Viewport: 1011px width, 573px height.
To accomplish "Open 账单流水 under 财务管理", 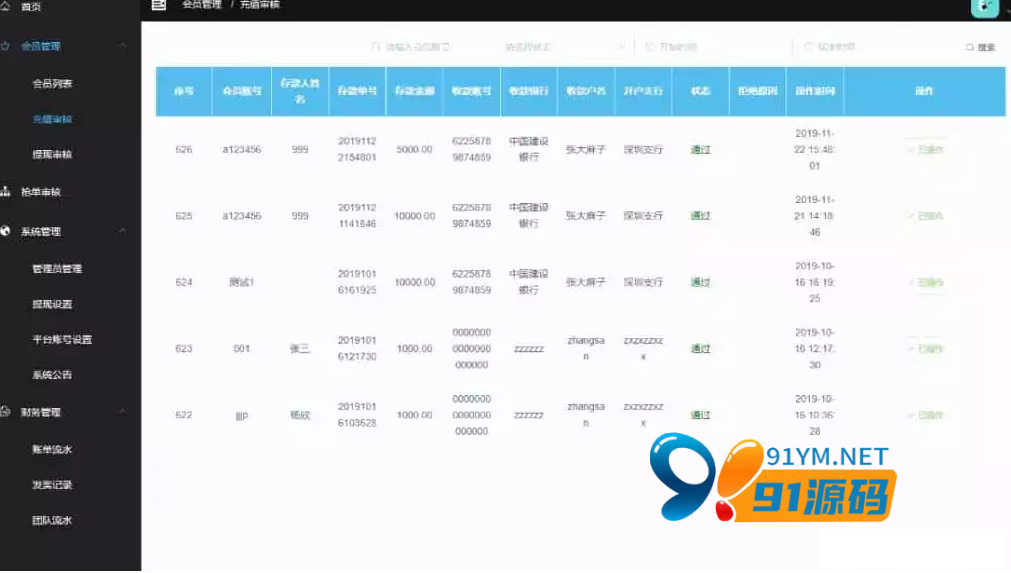I will pyautogui.click(x=52, y=449).
